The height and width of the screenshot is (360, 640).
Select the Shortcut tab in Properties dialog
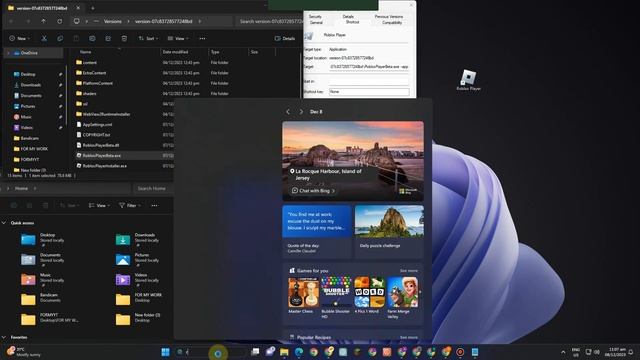point(352,22)
